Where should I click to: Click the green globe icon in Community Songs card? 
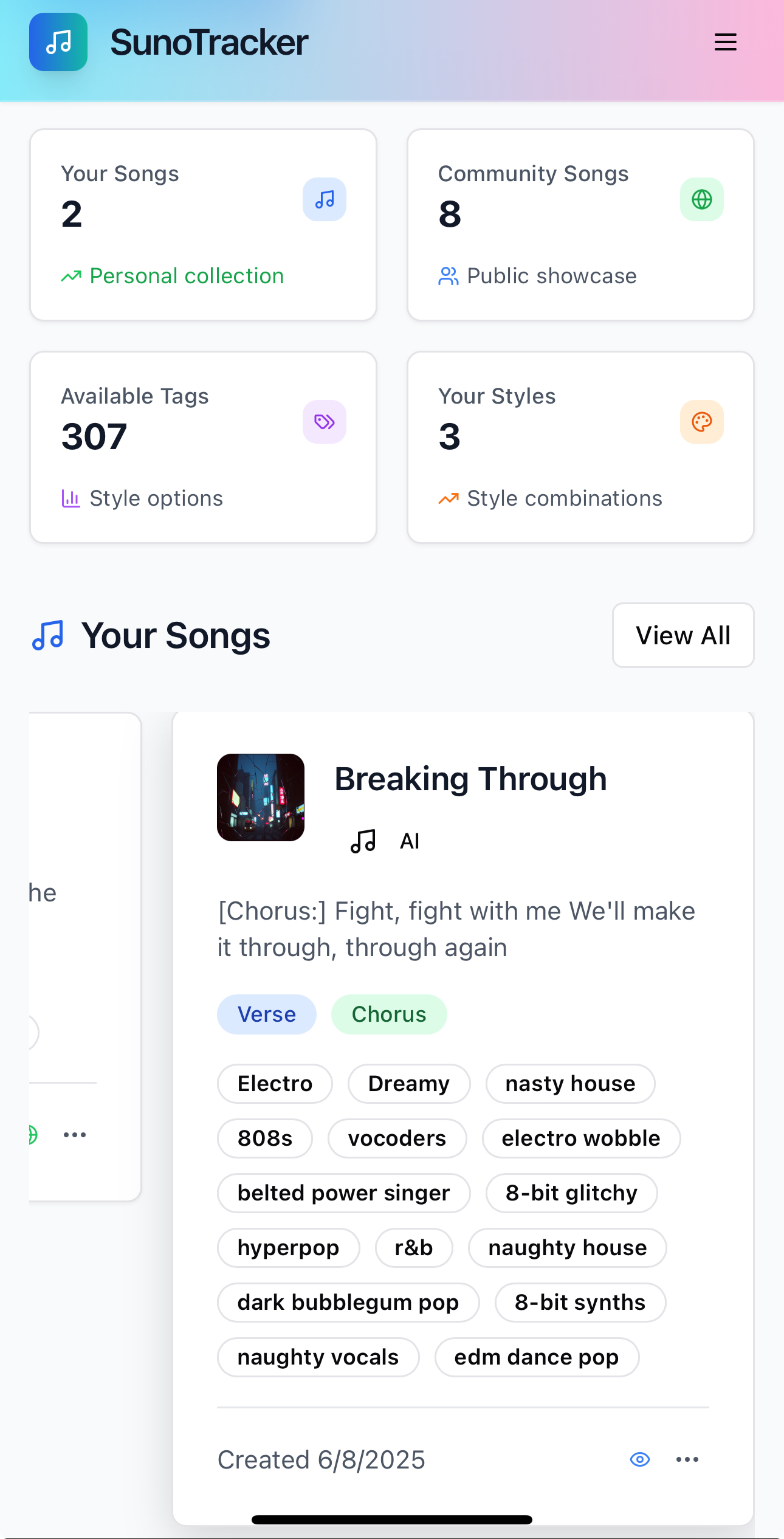pos(702,199)
